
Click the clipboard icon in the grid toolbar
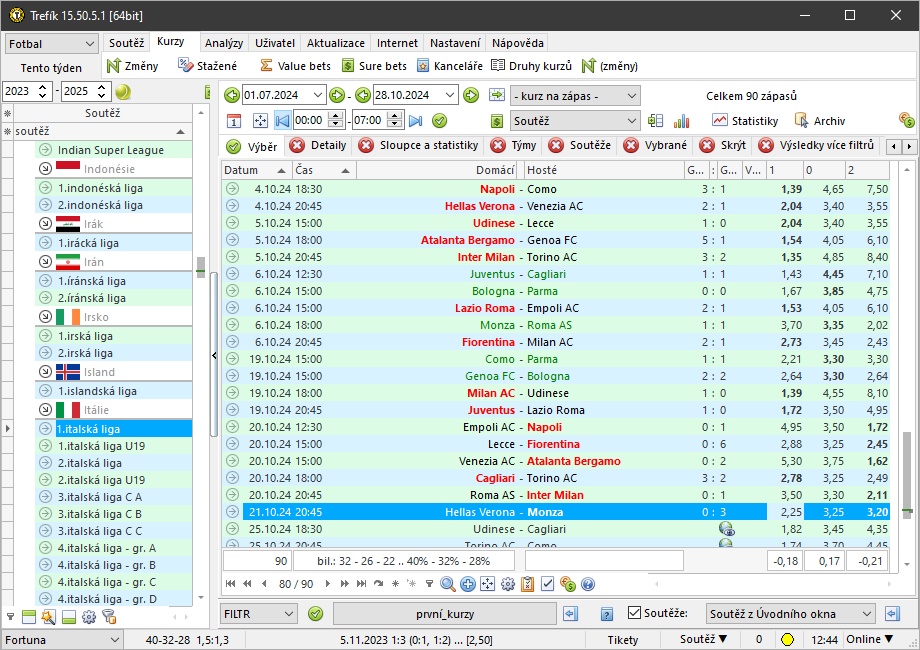527,584
